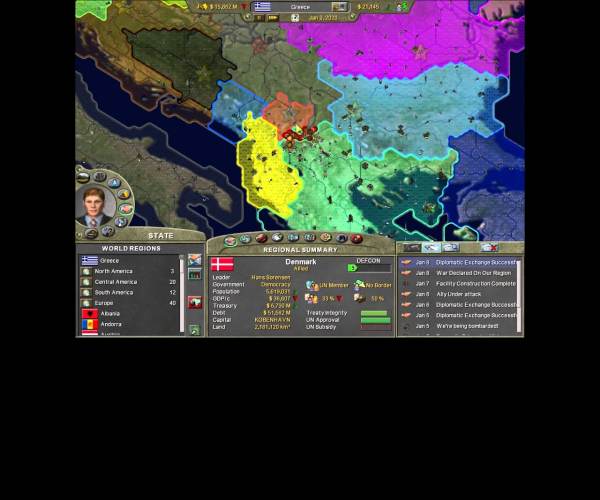Click the last red round icon above Regional Summary
Viewport: 600px width, 500px height.
357,239
